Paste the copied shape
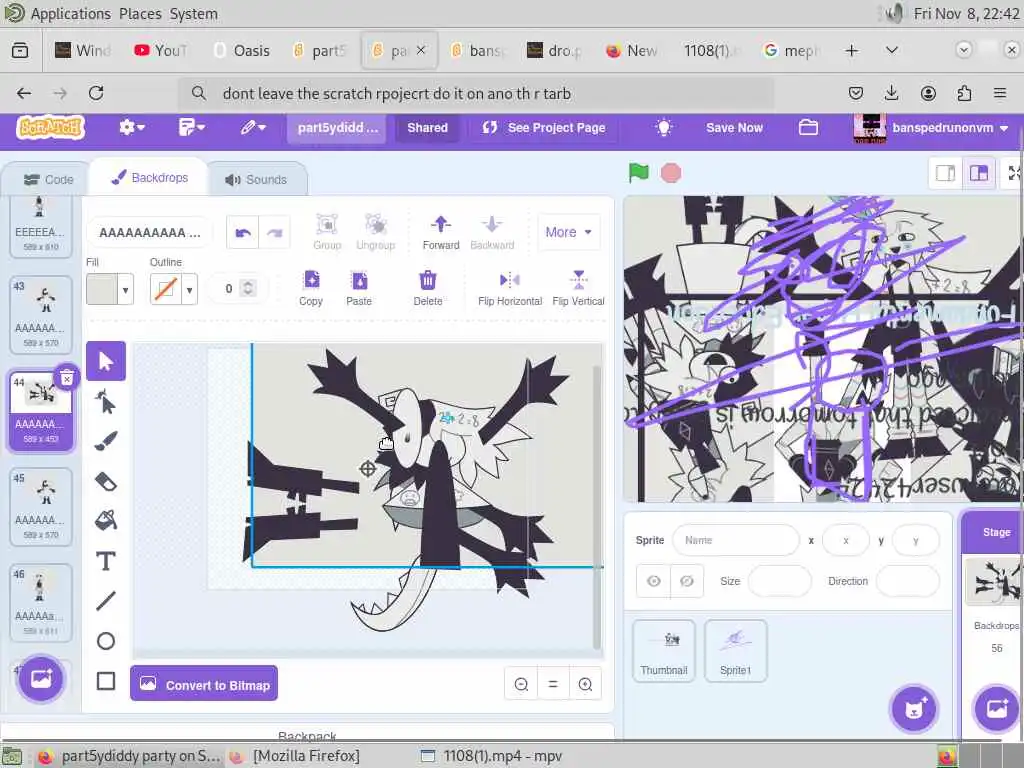Screen dimensions: 1024x768 pyautogui.click(x=359, y=288)
